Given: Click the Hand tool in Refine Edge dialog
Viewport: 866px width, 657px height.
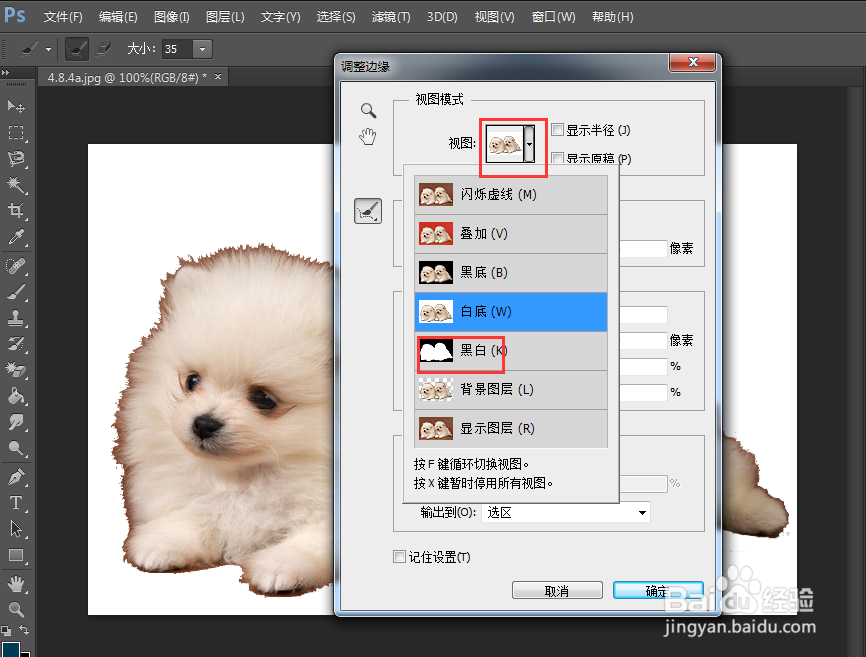Looking at the screenshot, I should point(368,136).
